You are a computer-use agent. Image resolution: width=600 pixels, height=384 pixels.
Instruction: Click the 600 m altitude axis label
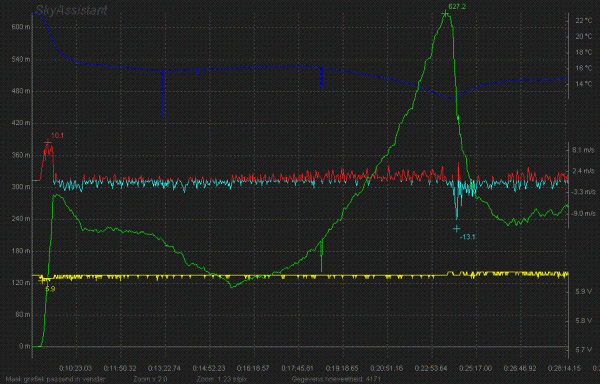click(22, 28)
